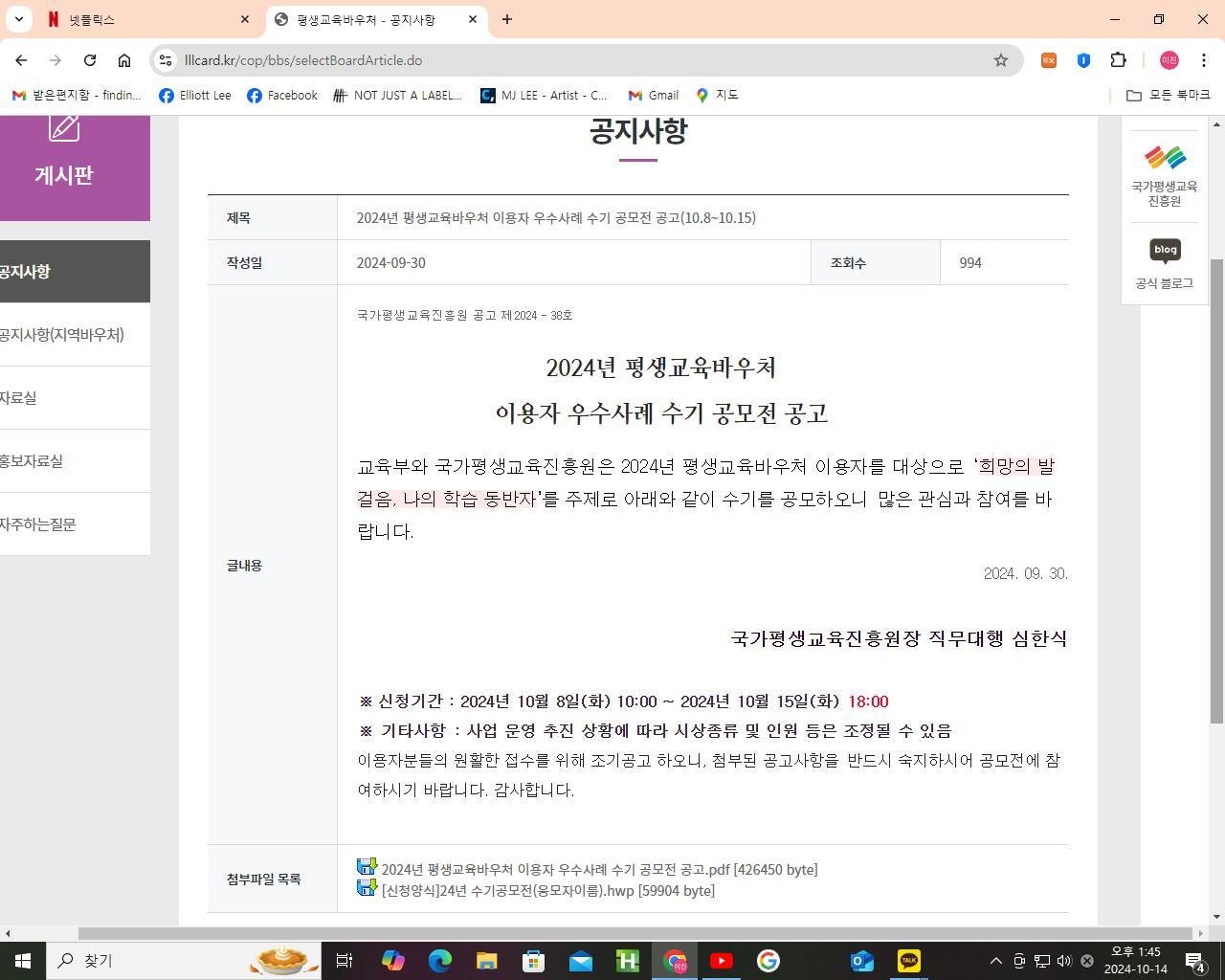Open Microsoft Edge from the taskbar

pos(440,961)
